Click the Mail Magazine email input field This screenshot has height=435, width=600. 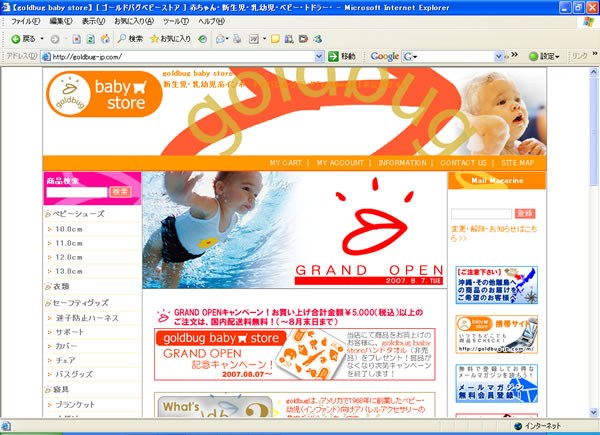click(x=481, y=213)
